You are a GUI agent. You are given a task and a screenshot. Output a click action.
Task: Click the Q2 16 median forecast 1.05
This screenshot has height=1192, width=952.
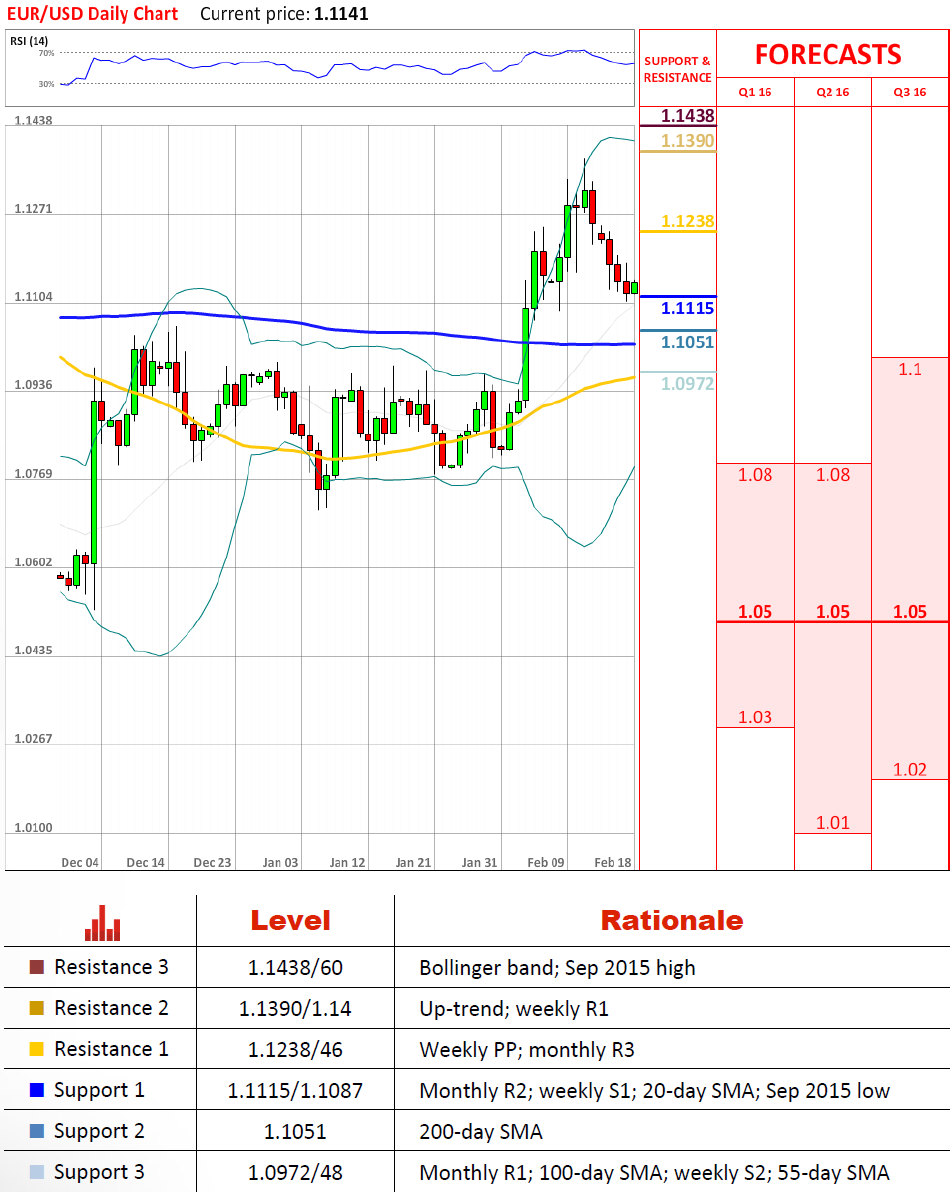(x=833, y=612)
